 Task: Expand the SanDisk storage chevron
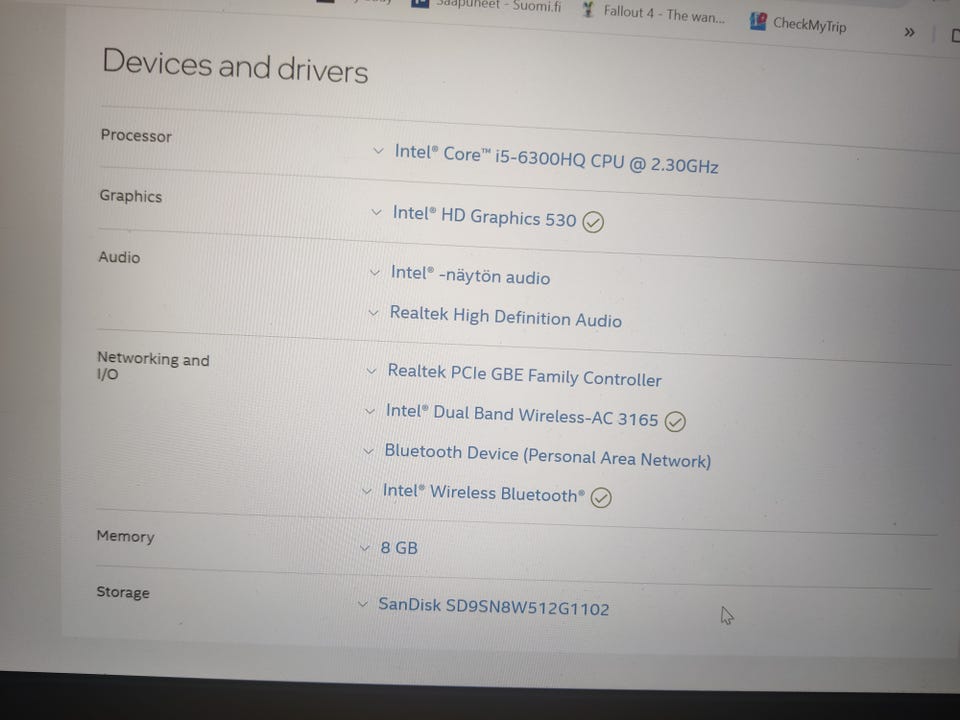click(x=363, y=604)
